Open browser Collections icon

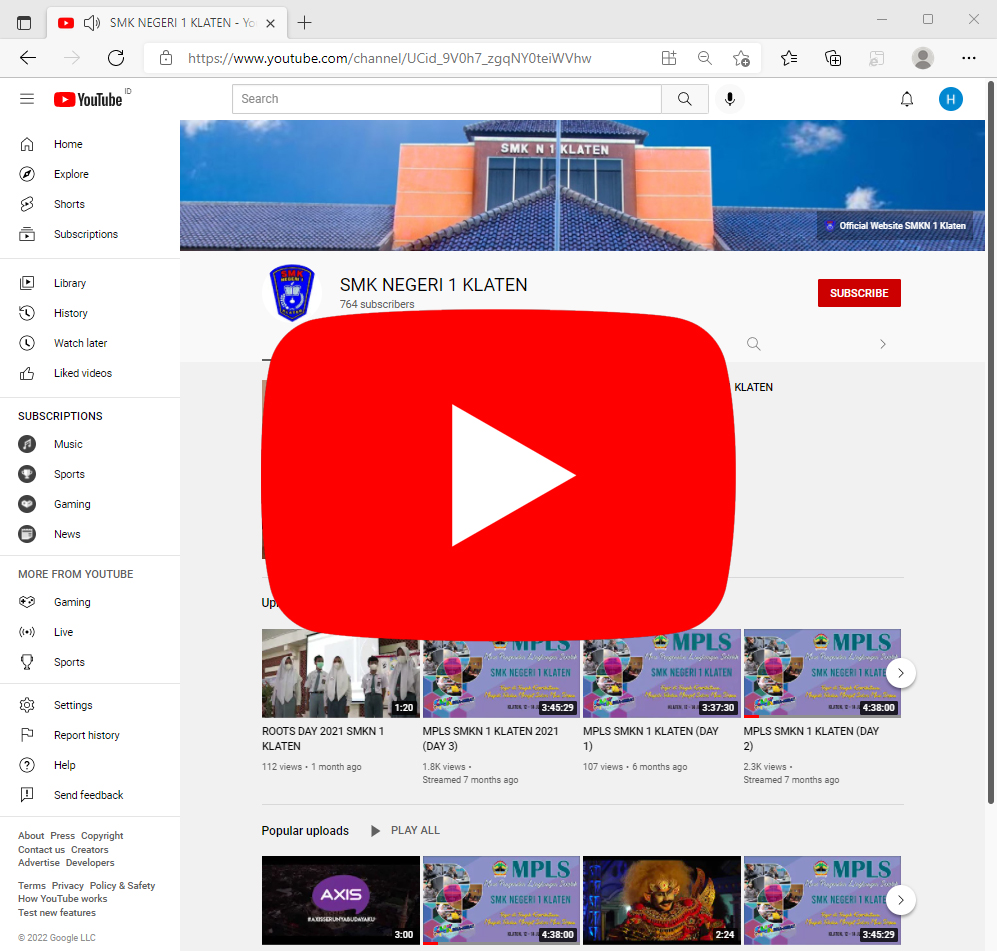click(x=833, y=58)
